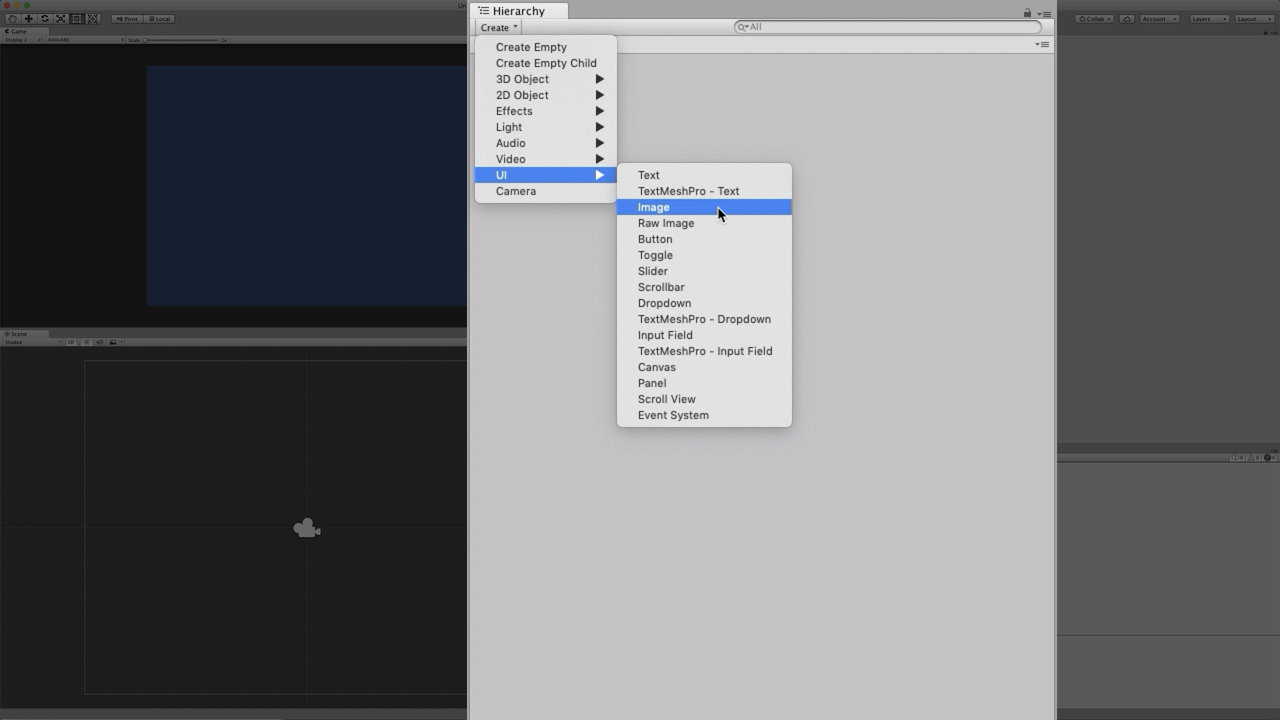Viewport: 1280px width, 720px height.
Task: Toggle scene lighting in Scene toolbar
Action: click(86, 342)
